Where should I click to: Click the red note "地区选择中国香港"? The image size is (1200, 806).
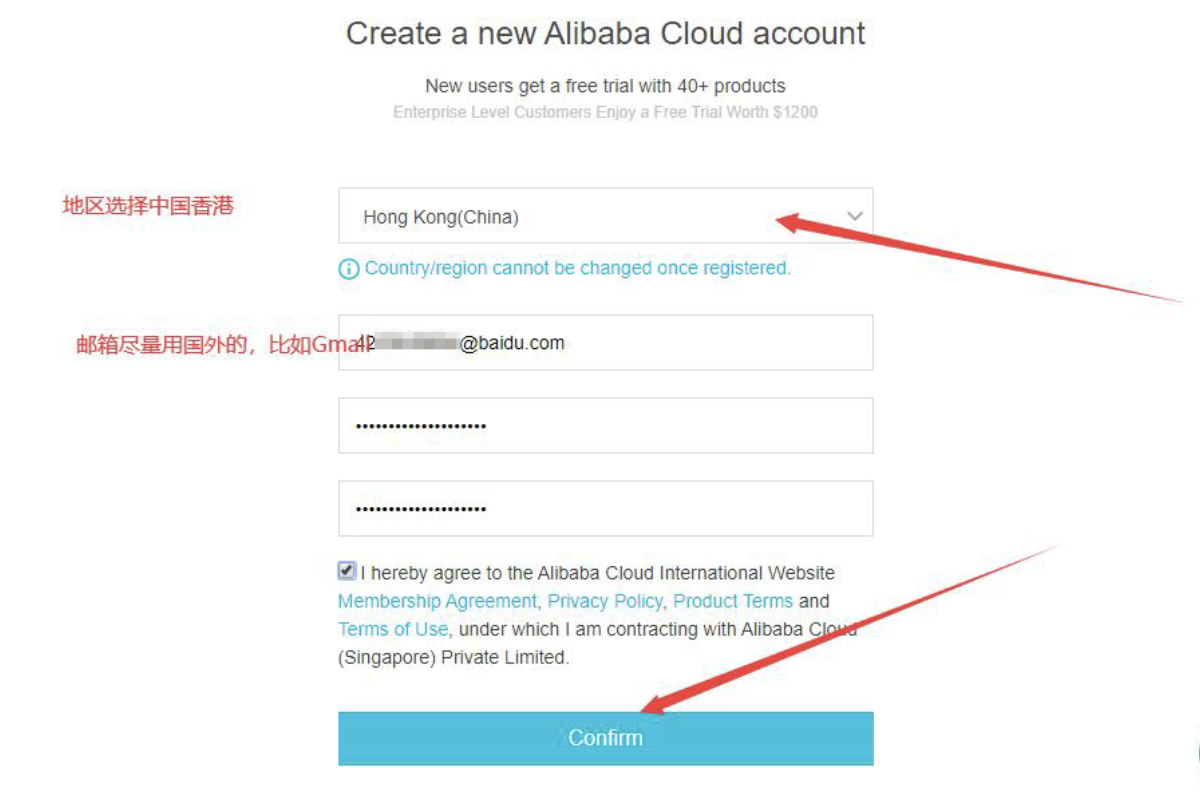pyautogui.click(x=148, y=207)
